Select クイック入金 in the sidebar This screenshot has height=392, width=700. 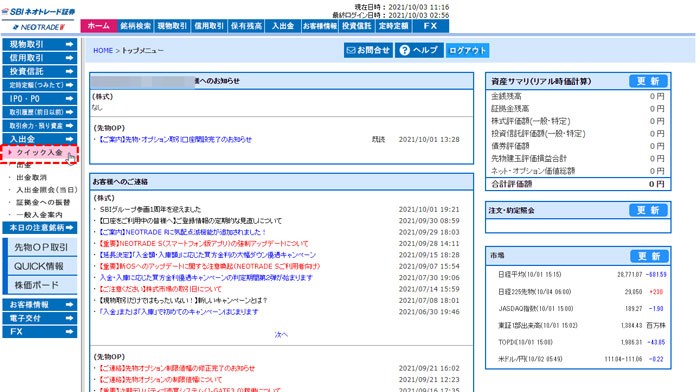coord(39,153)
